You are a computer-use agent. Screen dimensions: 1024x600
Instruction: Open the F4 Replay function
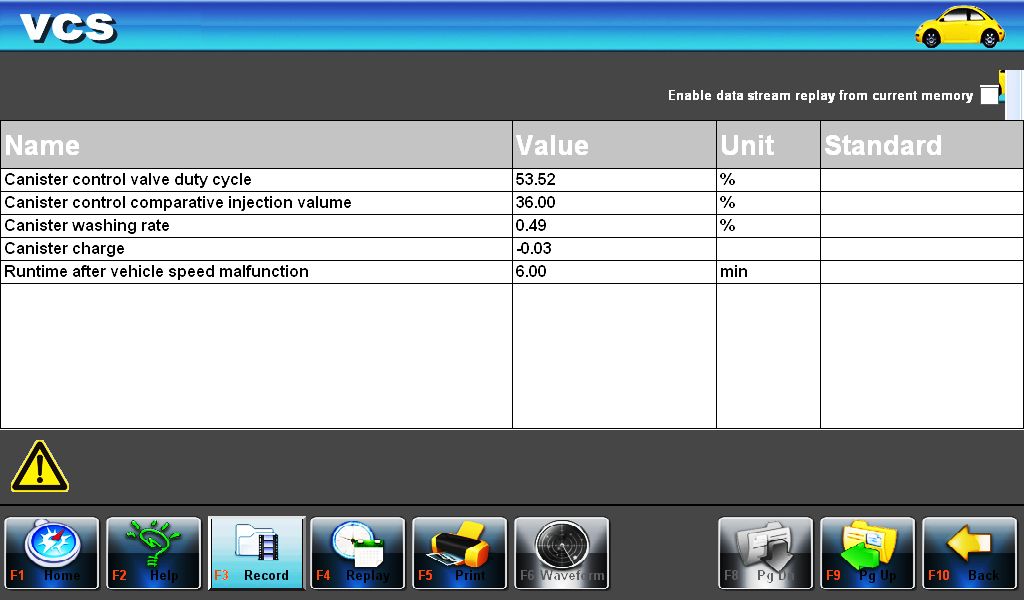[x=358, y=553]
